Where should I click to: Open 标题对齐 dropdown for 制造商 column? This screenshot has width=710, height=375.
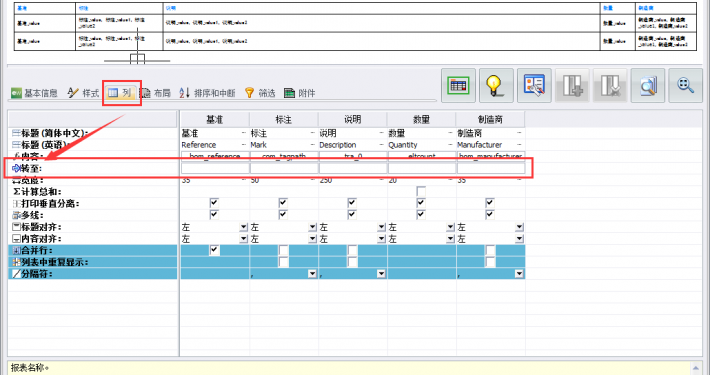519,227
